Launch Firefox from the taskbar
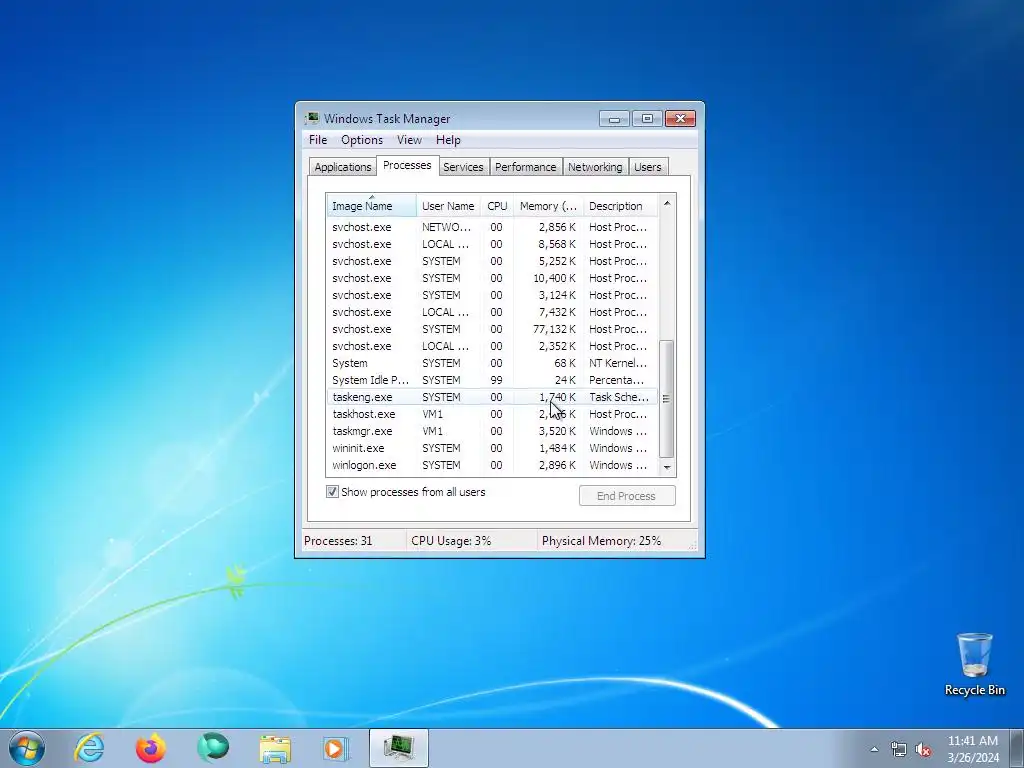The width and height of the screenshot is (1024, 768). coord(151,748)
